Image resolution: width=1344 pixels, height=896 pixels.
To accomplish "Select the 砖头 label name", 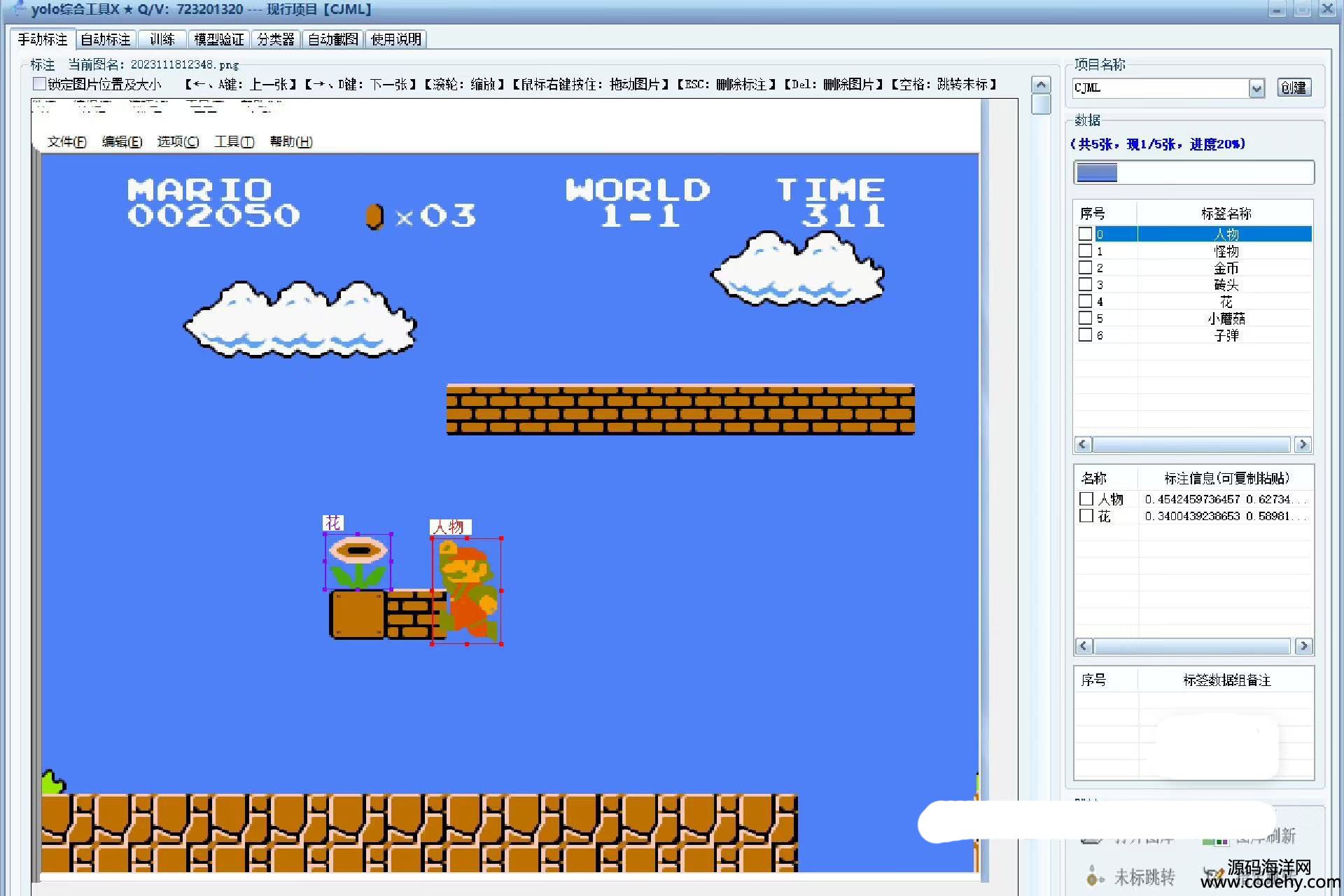I will point(1226,285).
